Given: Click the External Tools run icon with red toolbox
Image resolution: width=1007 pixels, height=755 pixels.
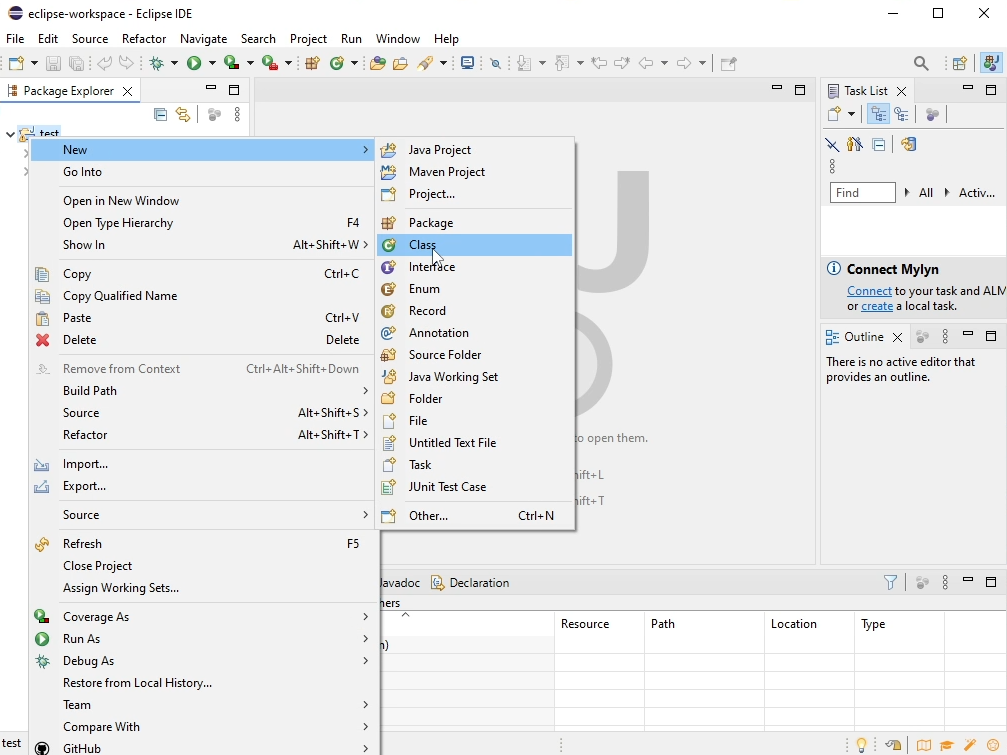Looking at the screenshot, I should pyautogui.click(x=270, y=63).
